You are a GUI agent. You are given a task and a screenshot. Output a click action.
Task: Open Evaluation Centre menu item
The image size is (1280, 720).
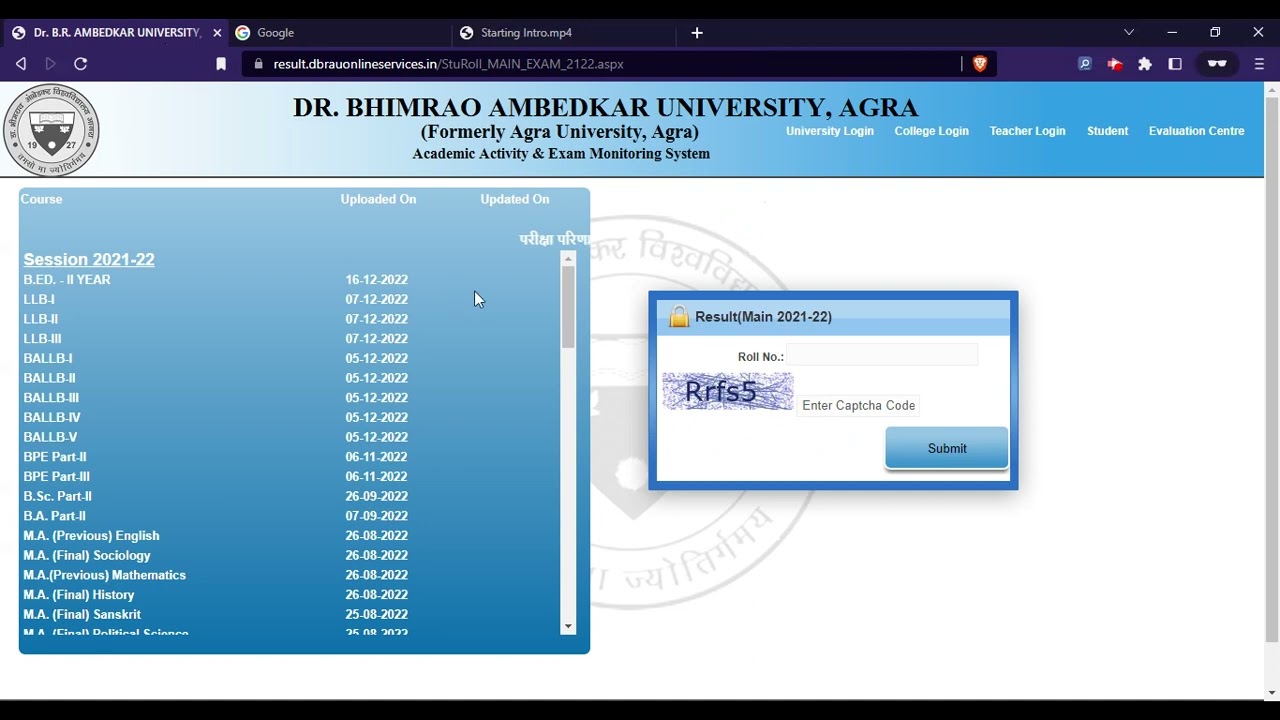[1196, 131]
